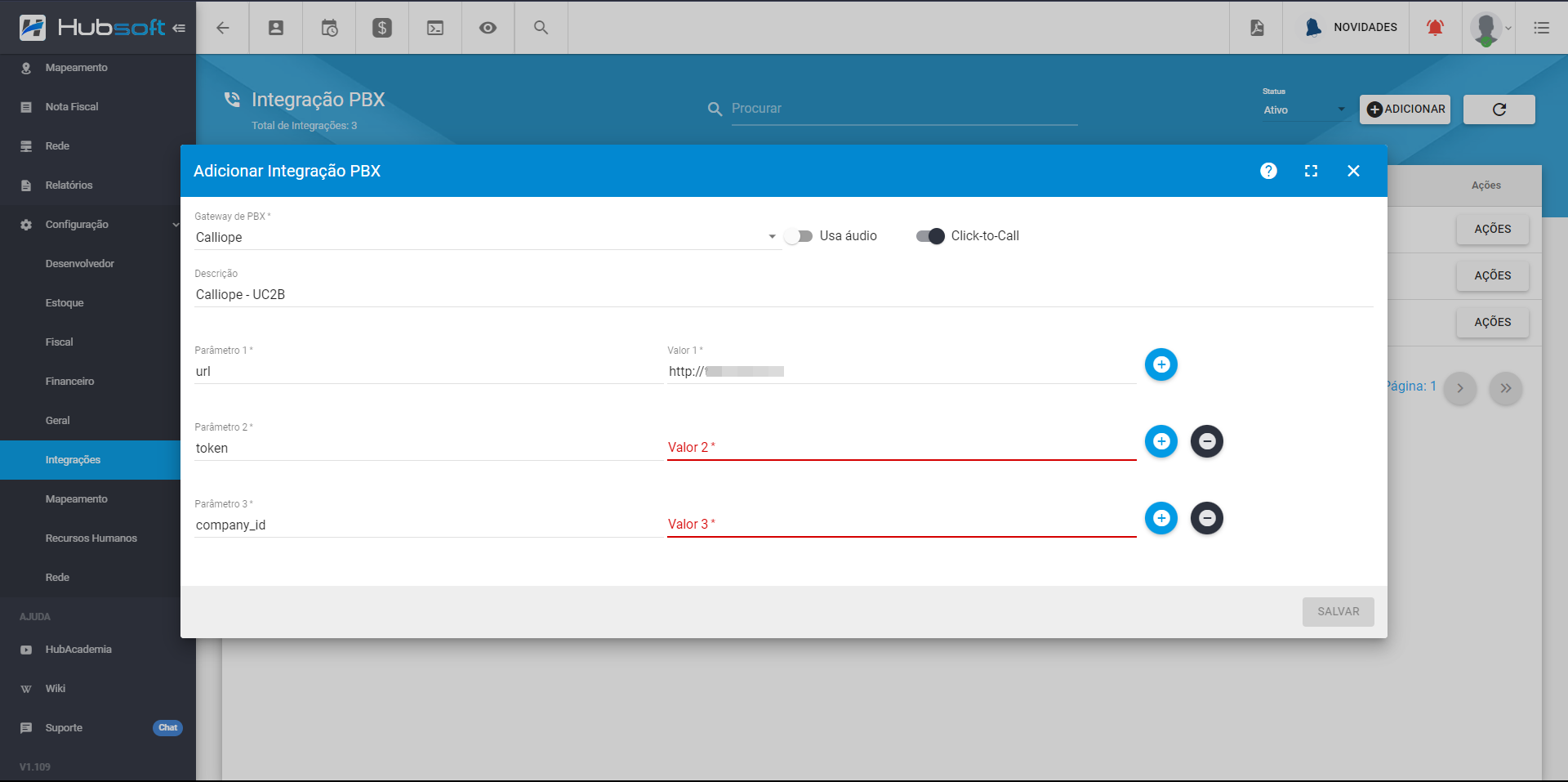
Task: Open Suporte chat in sidebar
Action: 98,728
